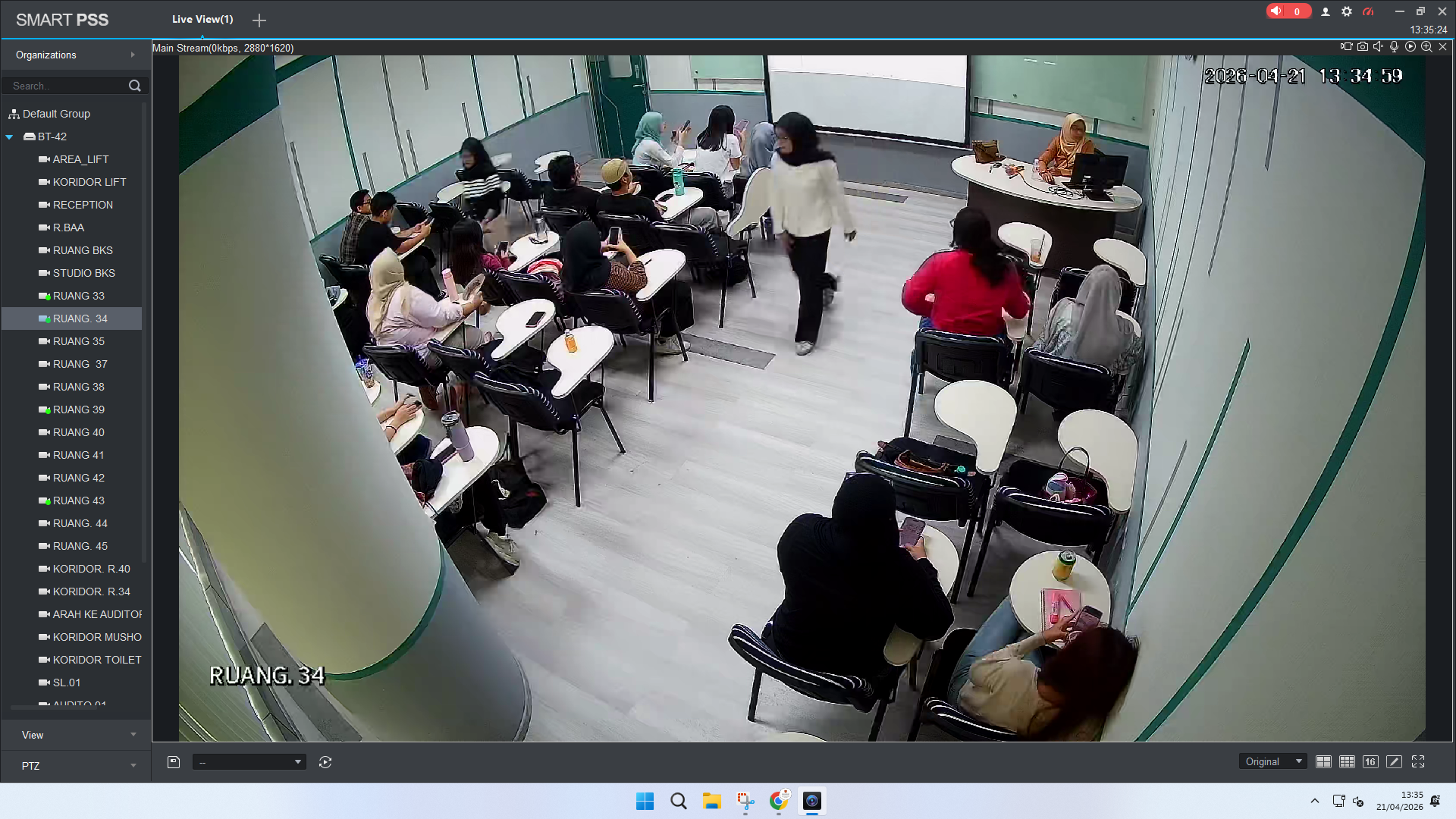Open the Original aspect ratio dropdown
Image resolution: width=1456 pixels, height=819 pixels.
[x=1273, y=761]
